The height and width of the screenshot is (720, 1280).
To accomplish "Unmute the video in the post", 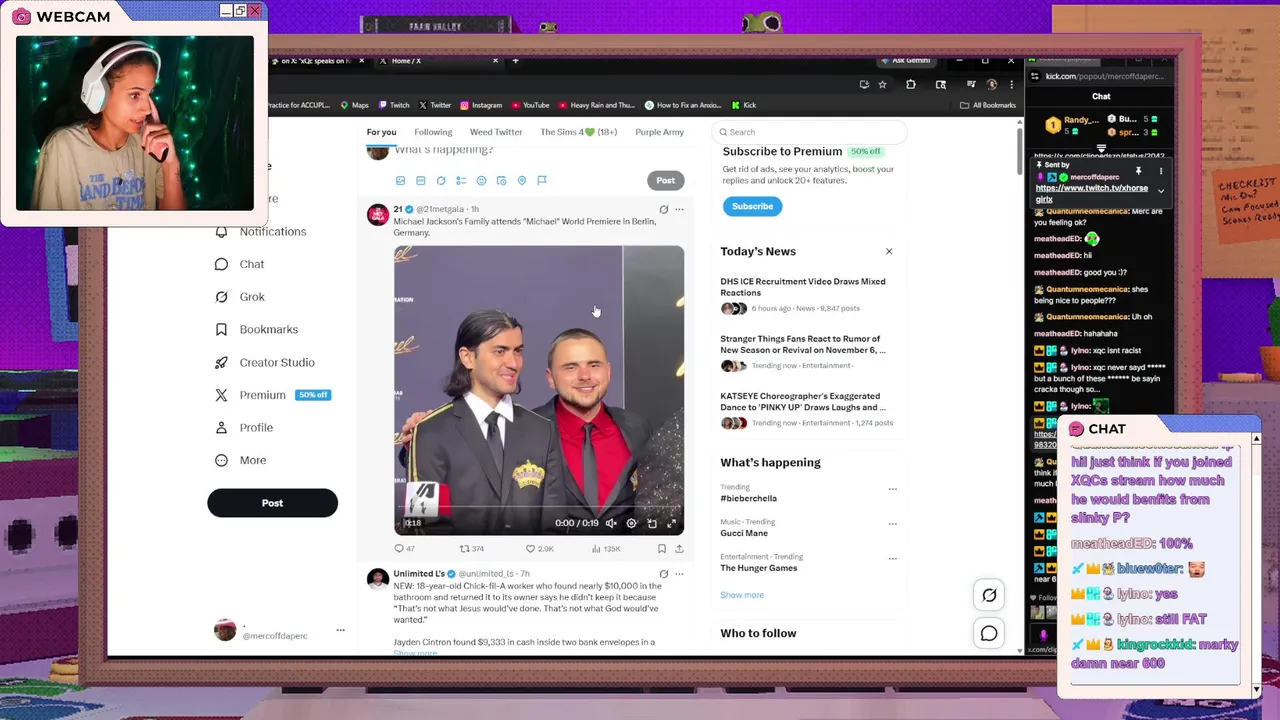I will click(611, 523).
